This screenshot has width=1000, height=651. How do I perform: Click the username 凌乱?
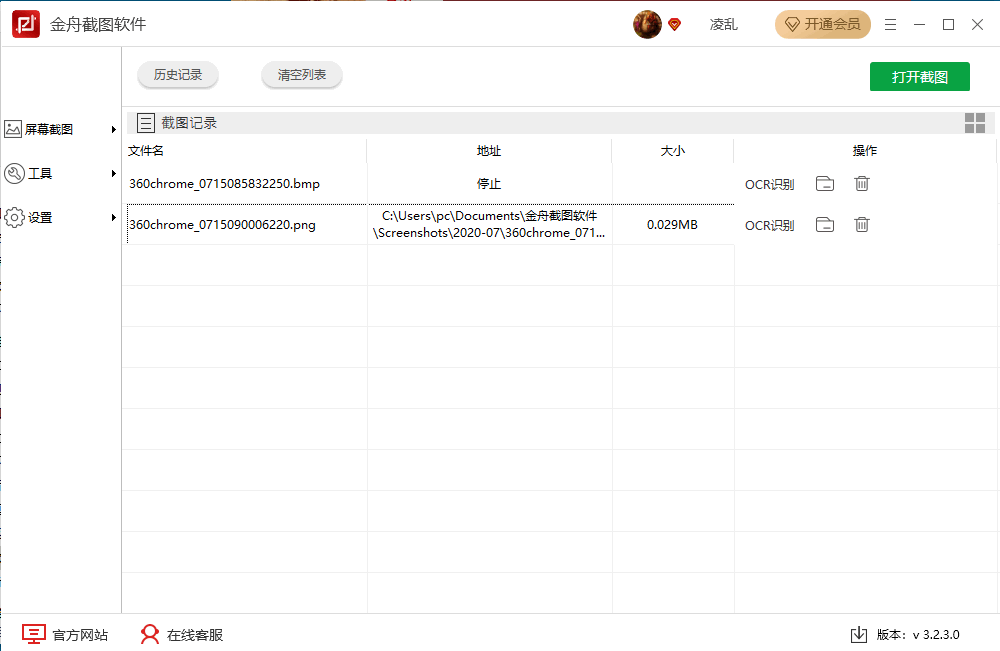724,24
